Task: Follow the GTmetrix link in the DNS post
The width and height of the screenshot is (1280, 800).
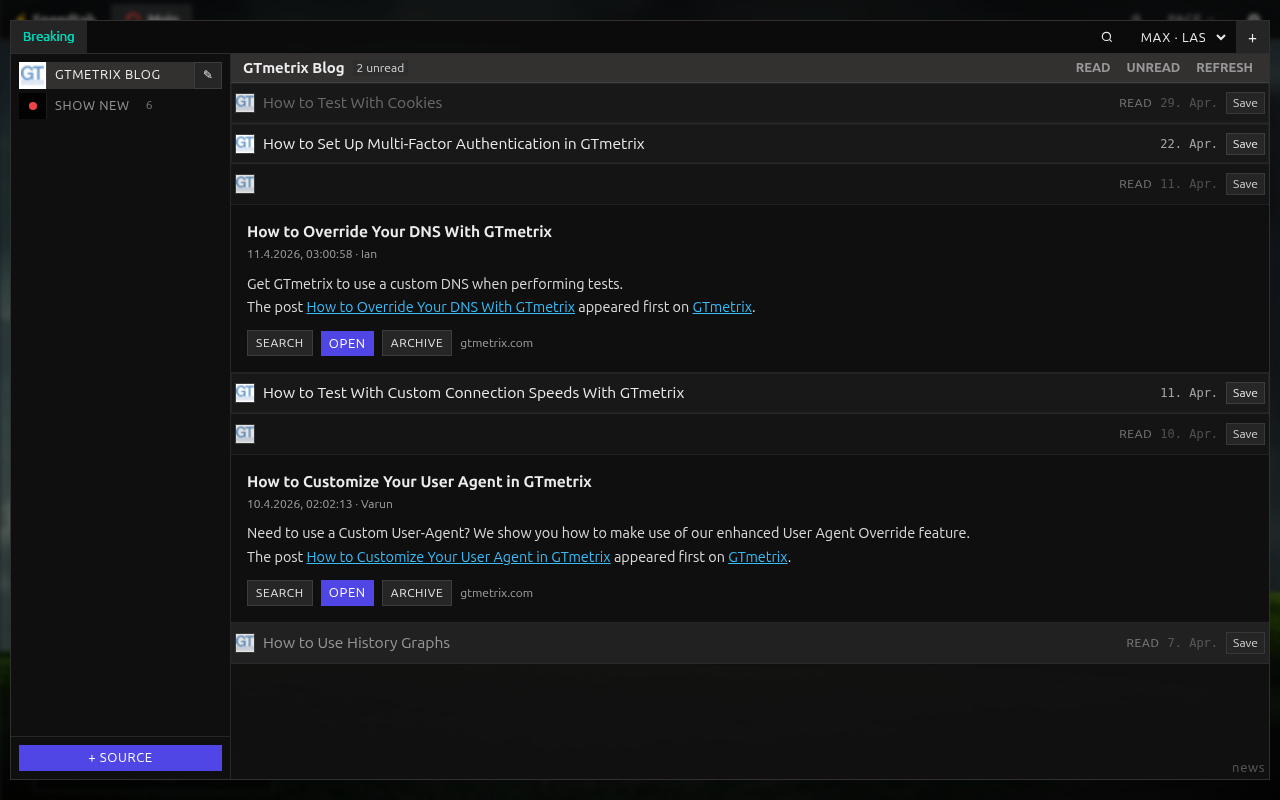Action: [722, 307]
